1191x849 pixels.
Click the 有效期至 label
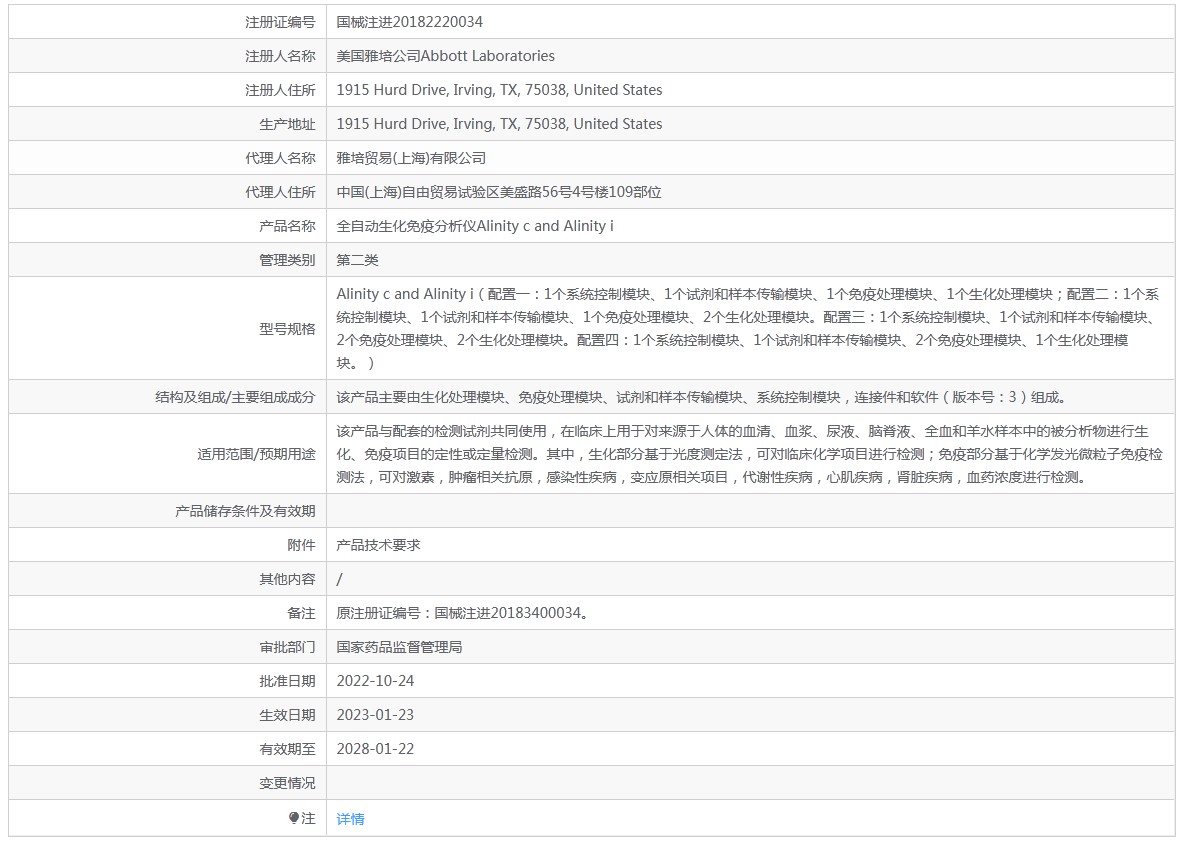[x=287, y=750]
